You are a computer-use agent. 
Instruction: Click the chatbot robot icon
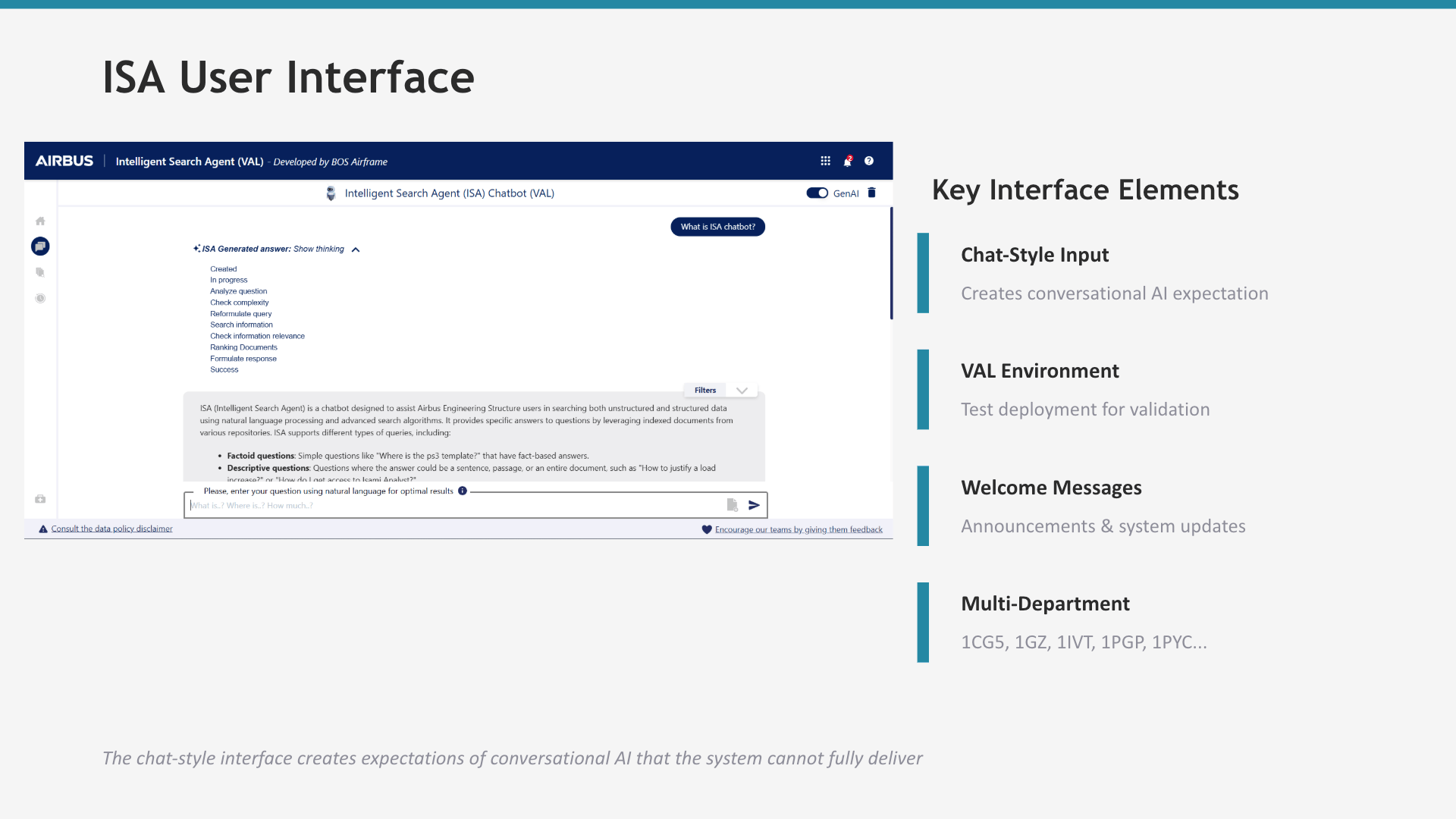coord(331,193)
